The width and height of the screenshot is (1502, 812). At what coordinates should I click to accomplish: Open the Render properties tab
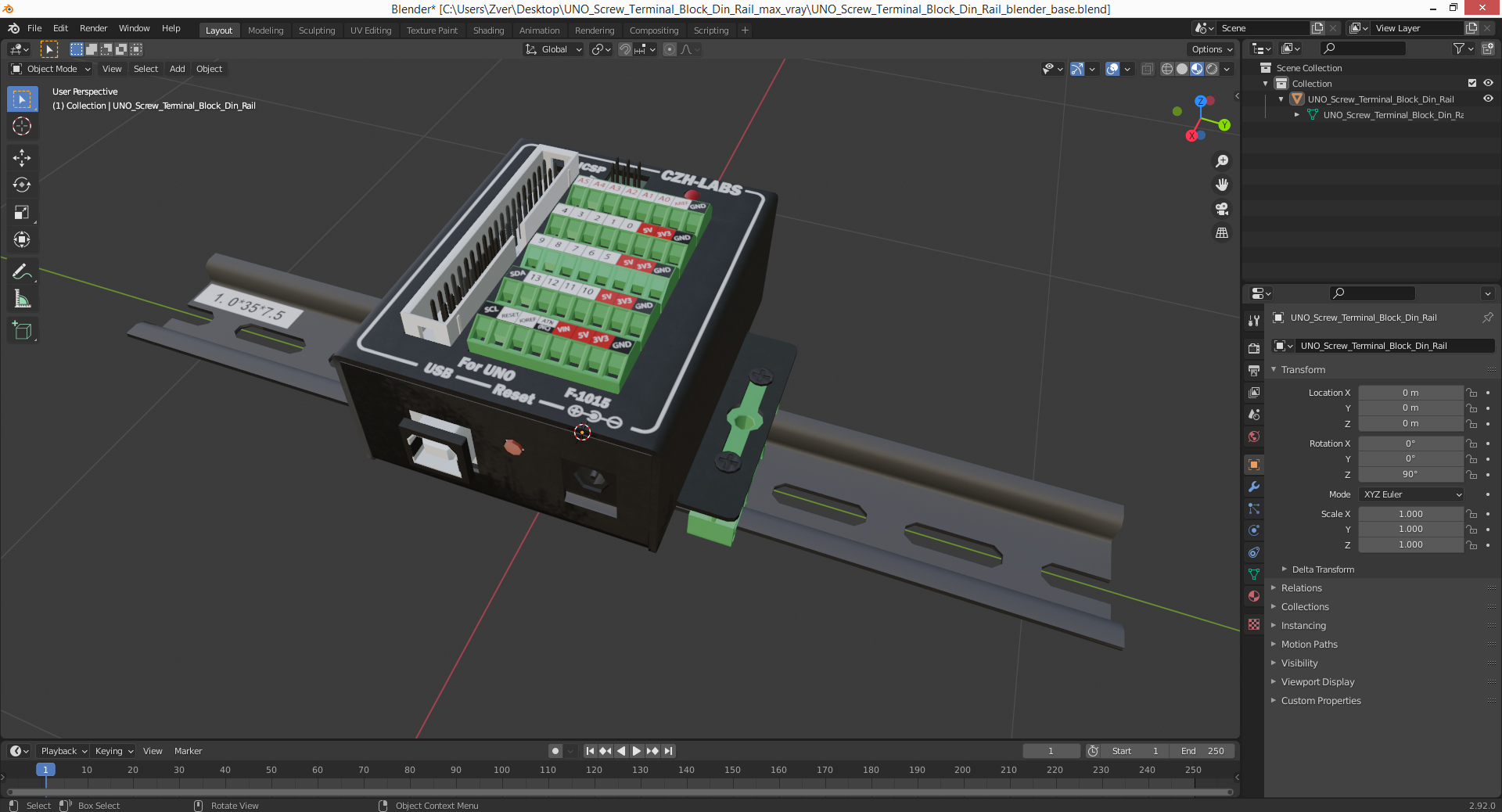[1254, 348]
